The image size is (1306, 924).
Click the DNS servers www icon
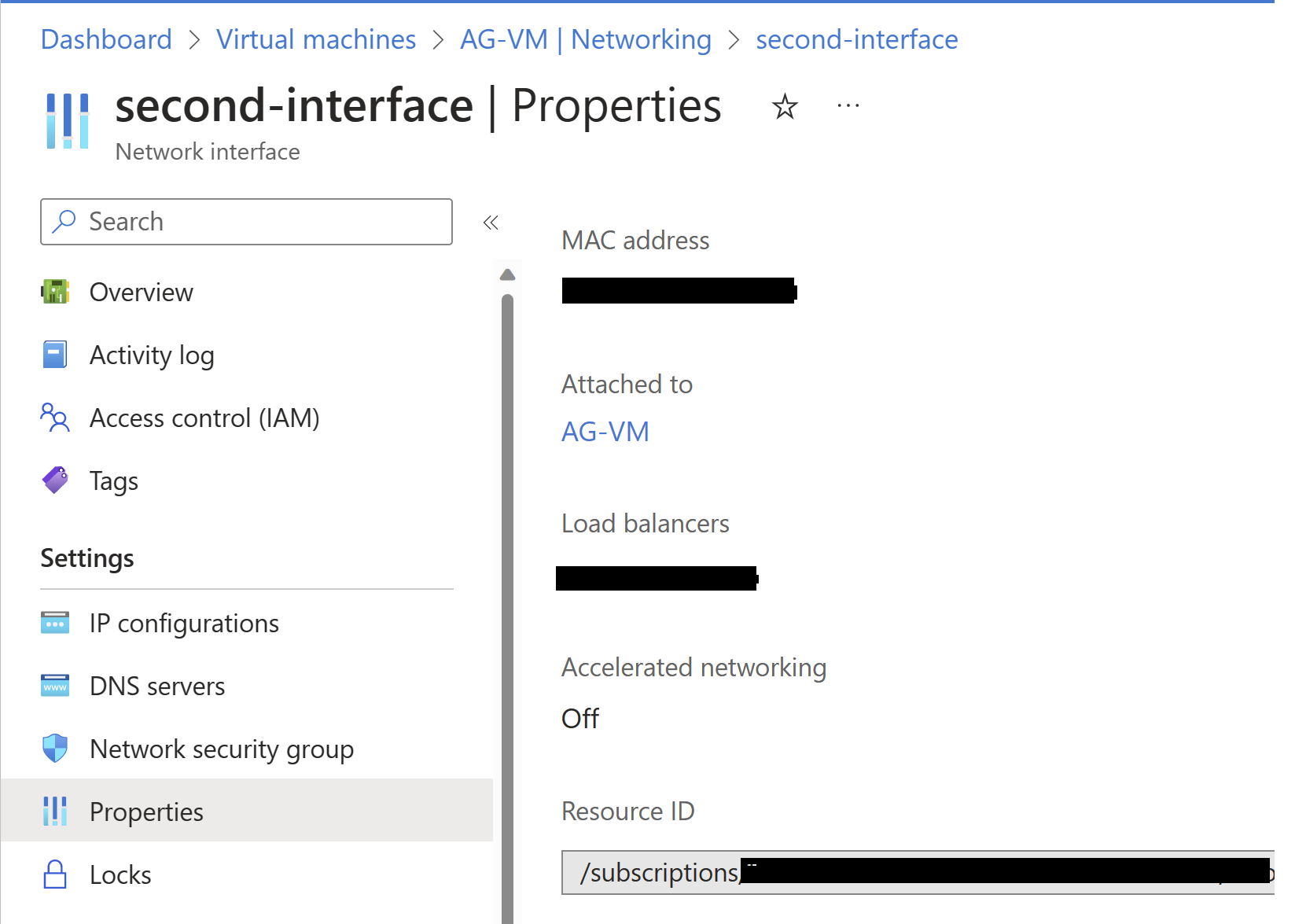[x=55, y=686]
